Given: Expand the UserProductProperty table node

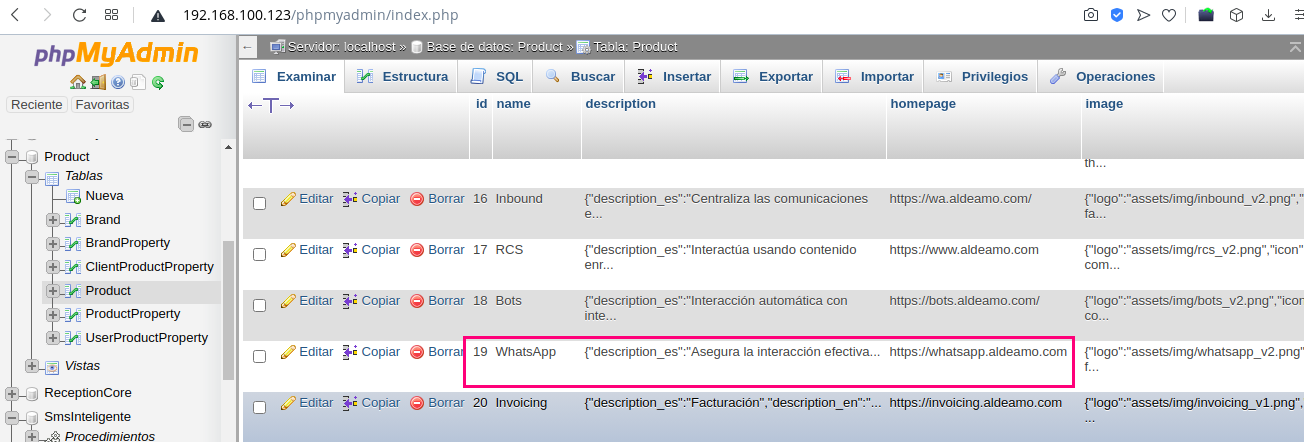Looking at the screenshot, I should (52, 338).
